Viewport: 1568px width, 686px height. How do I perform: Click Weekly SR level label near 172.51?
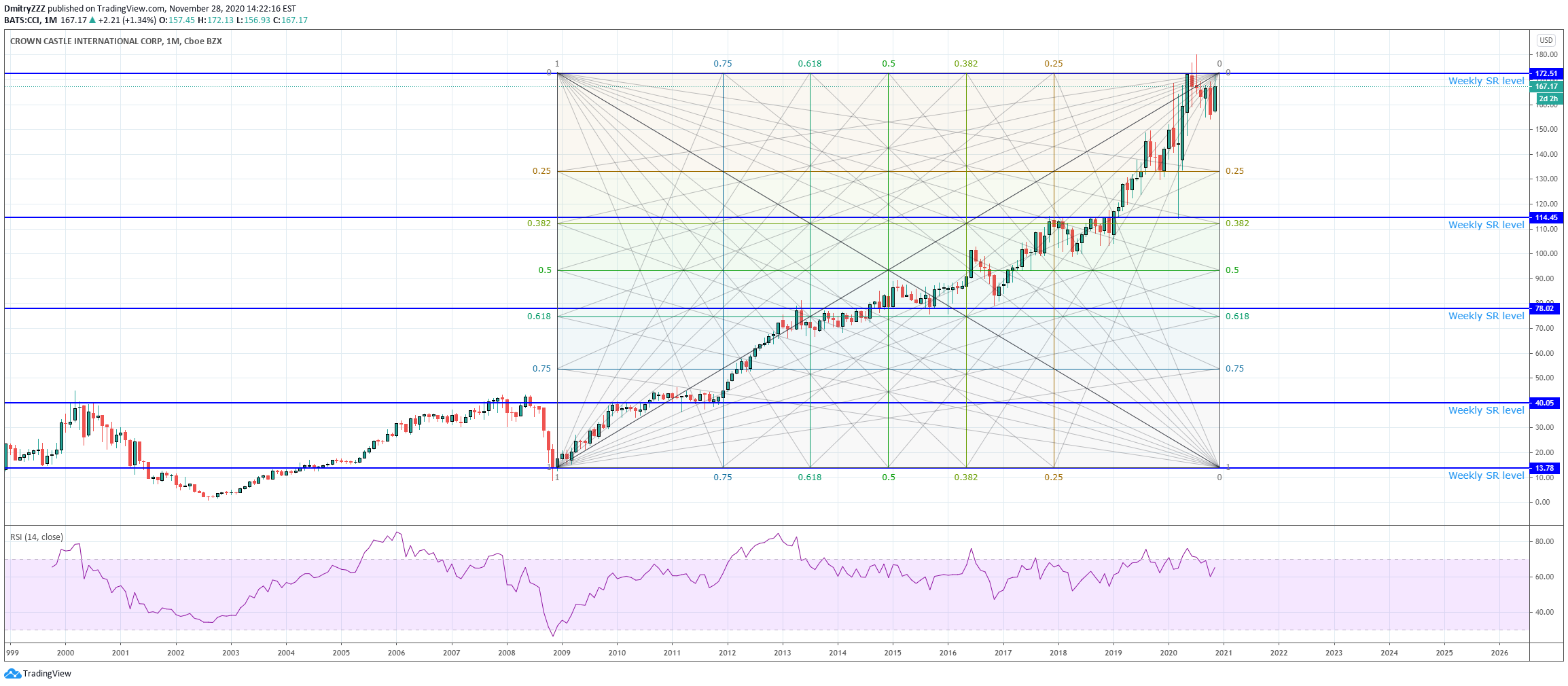(x=1486, y=81)
